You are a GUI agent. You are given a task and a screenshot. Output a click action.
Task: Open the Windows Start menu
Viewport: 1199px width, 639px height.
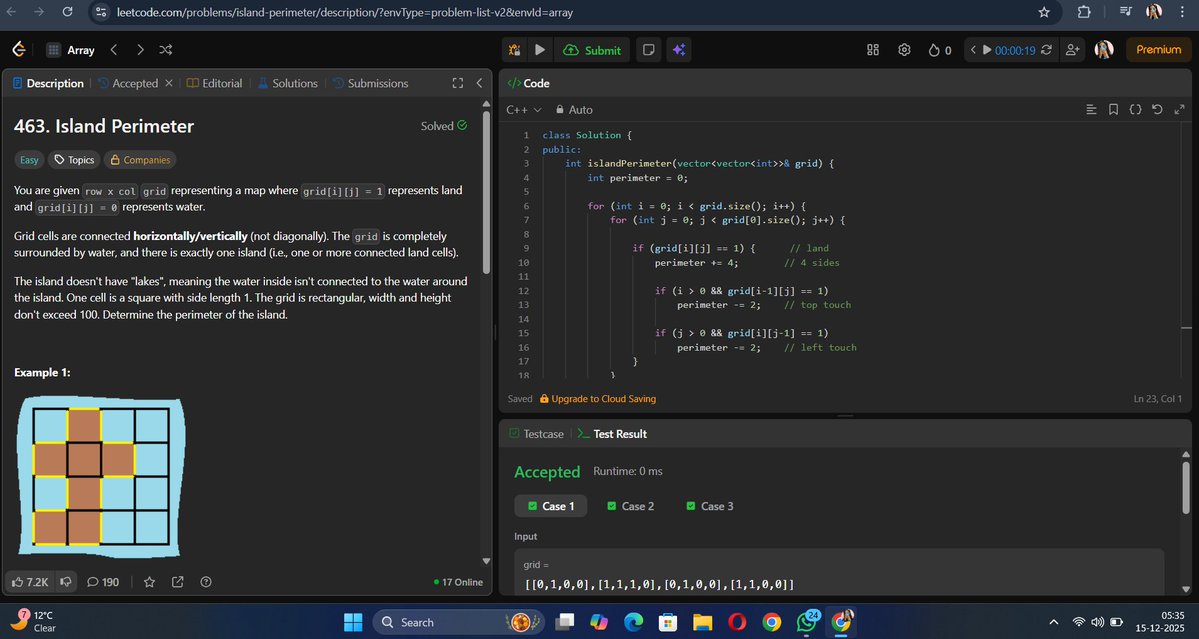(x=353, y=622)
